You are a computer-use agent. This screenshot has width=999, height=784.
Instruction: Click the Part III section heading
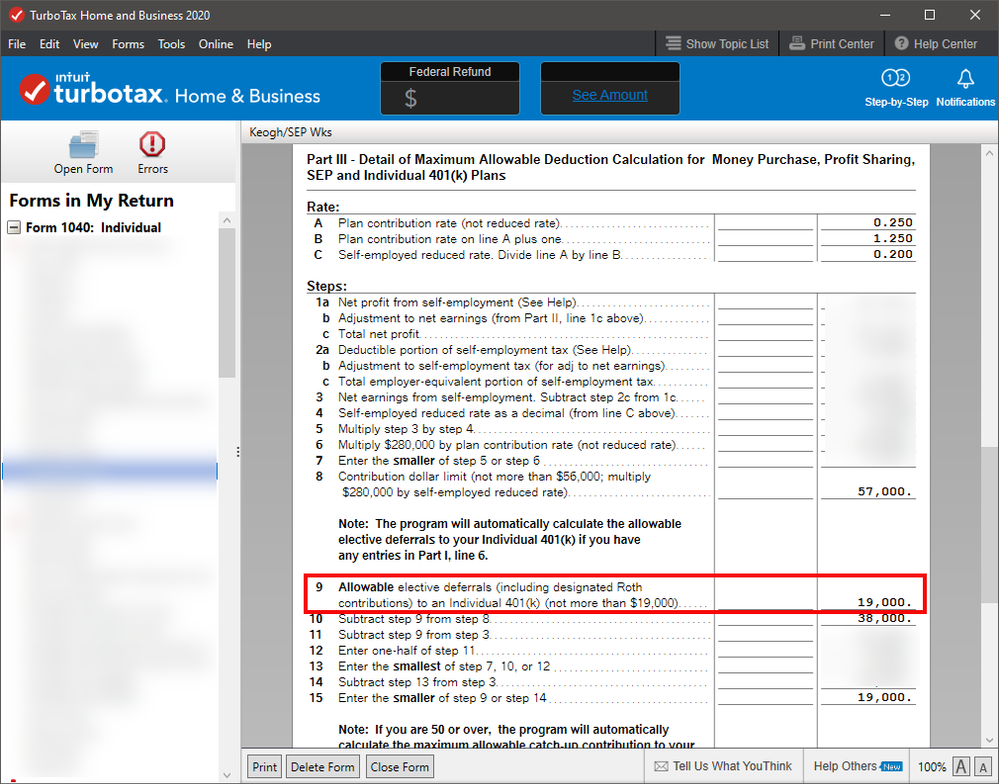click(x=610, y=167)
